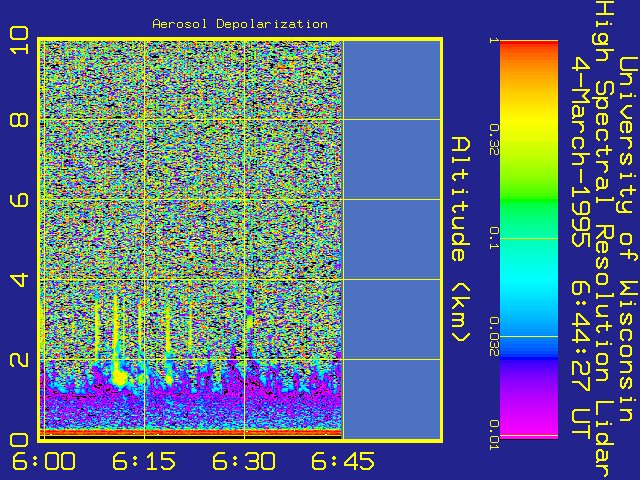Click the 'University of Wisconsin' title text
Screen dimensions: 640x480
coord(629,240)
